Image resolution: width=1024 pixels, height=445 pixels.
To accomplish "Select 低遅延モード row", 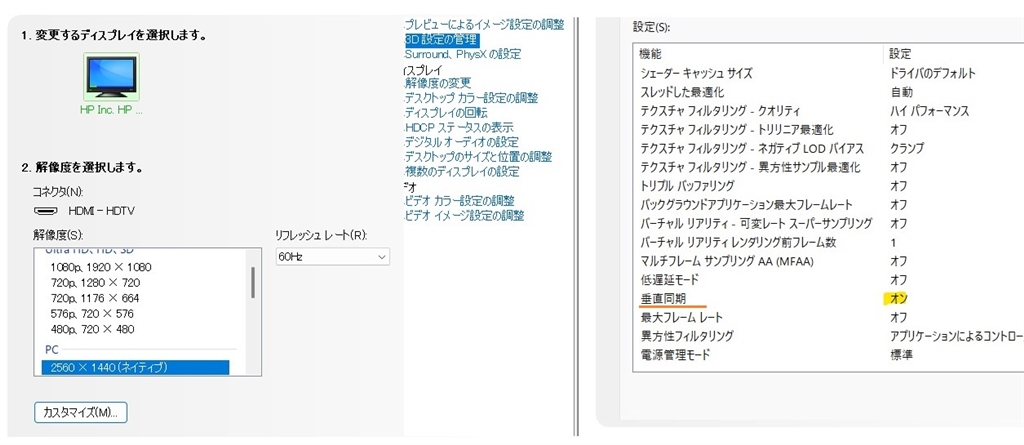I will pyautogui.click(x=829, y=280).
